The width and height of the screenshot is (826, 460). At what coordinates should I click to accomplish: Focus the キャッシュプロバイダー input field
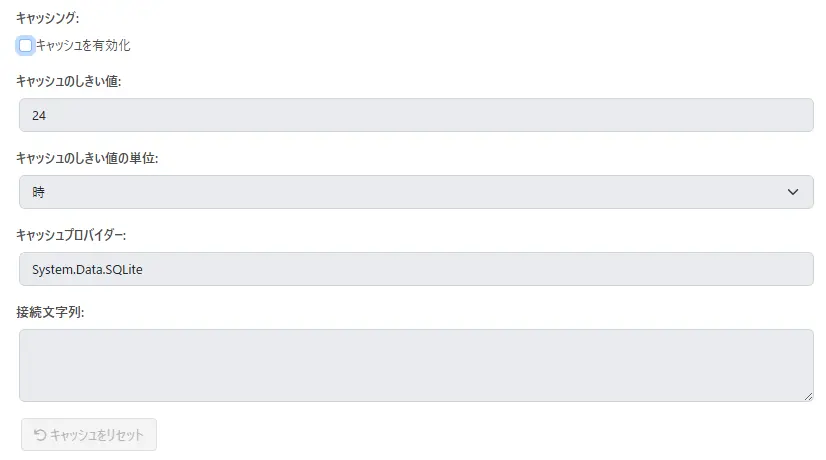tap(416, 269)
